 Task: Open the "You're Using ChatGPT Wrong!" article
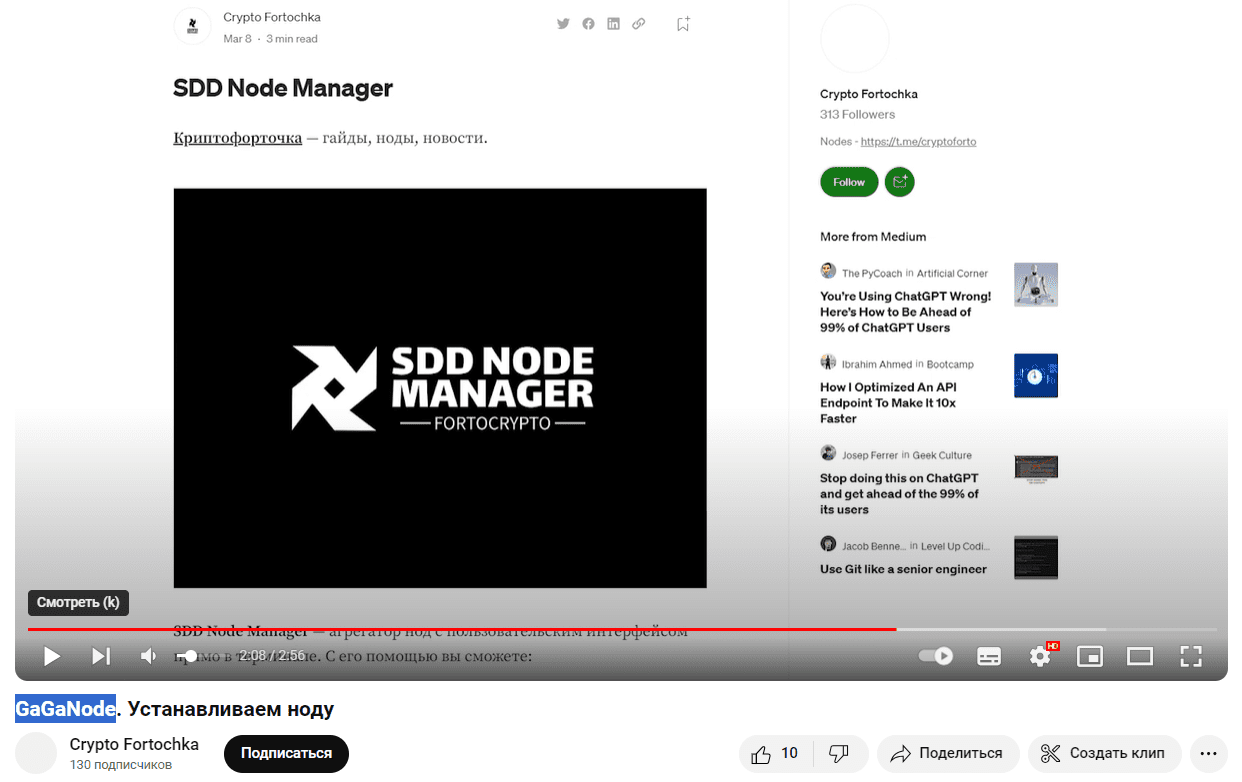(x=906, y=312)
